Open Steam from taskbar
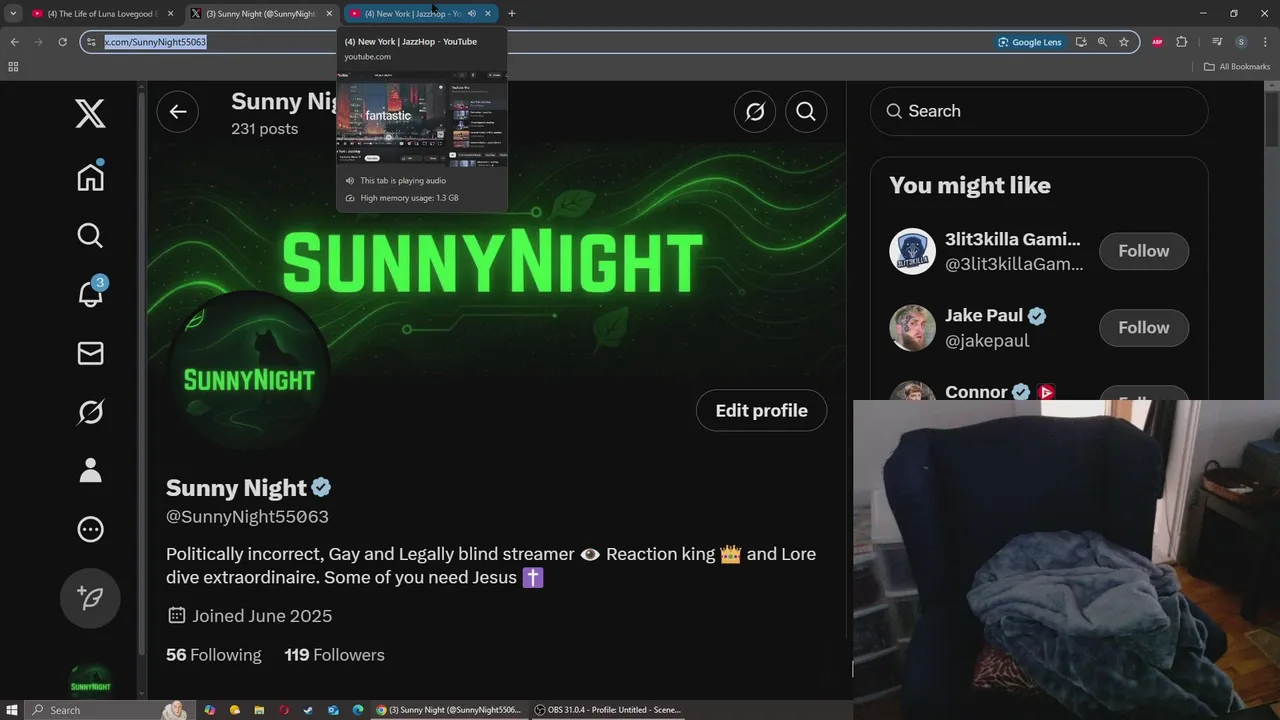 pyautogui.click(x=308, y=710)
